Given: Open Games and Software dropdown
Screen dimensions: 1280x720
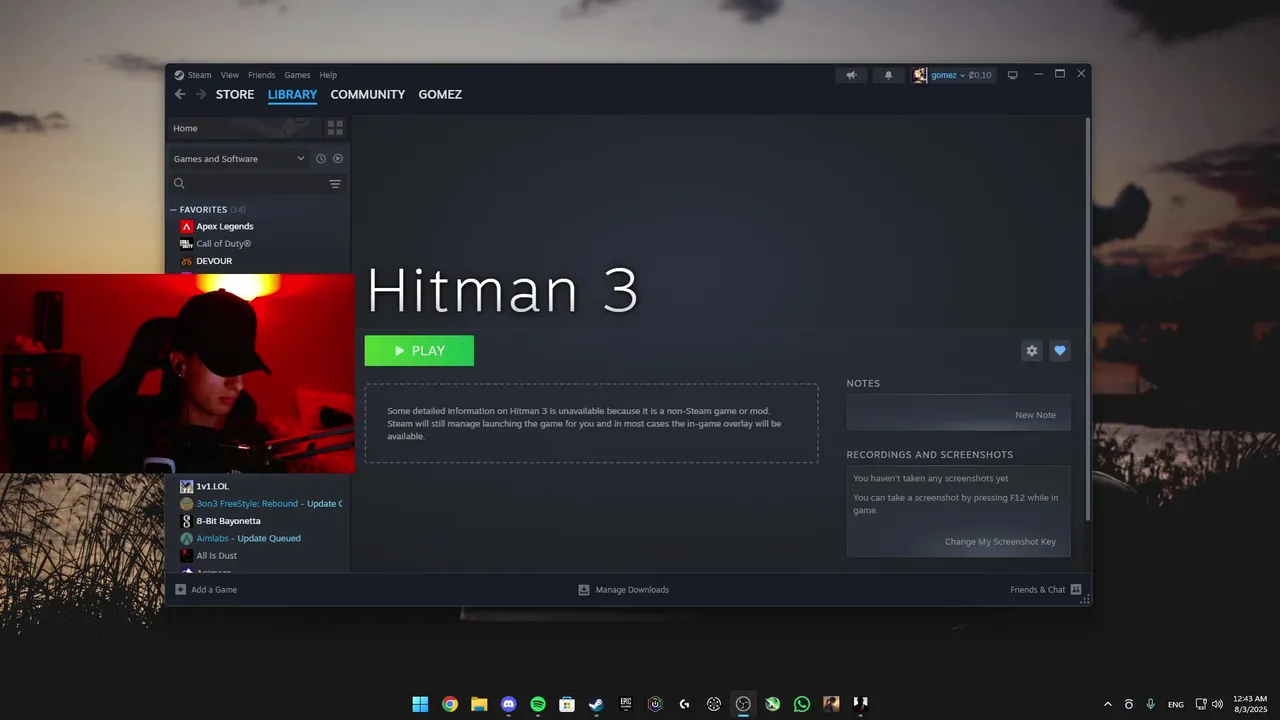Looking at the screenshot, I should 239,159.
